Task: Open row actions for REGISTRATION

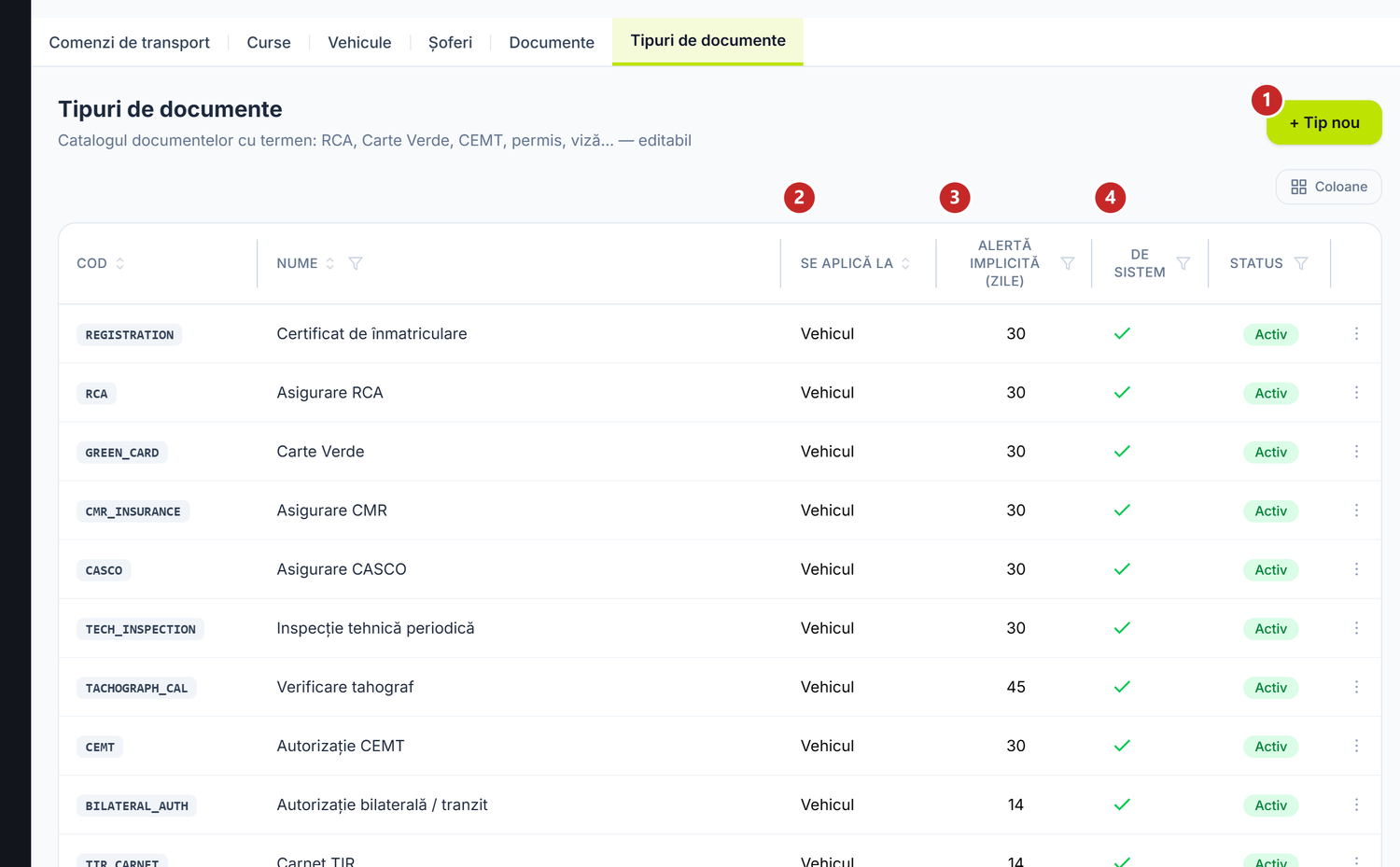Action: click(1356, 334)
